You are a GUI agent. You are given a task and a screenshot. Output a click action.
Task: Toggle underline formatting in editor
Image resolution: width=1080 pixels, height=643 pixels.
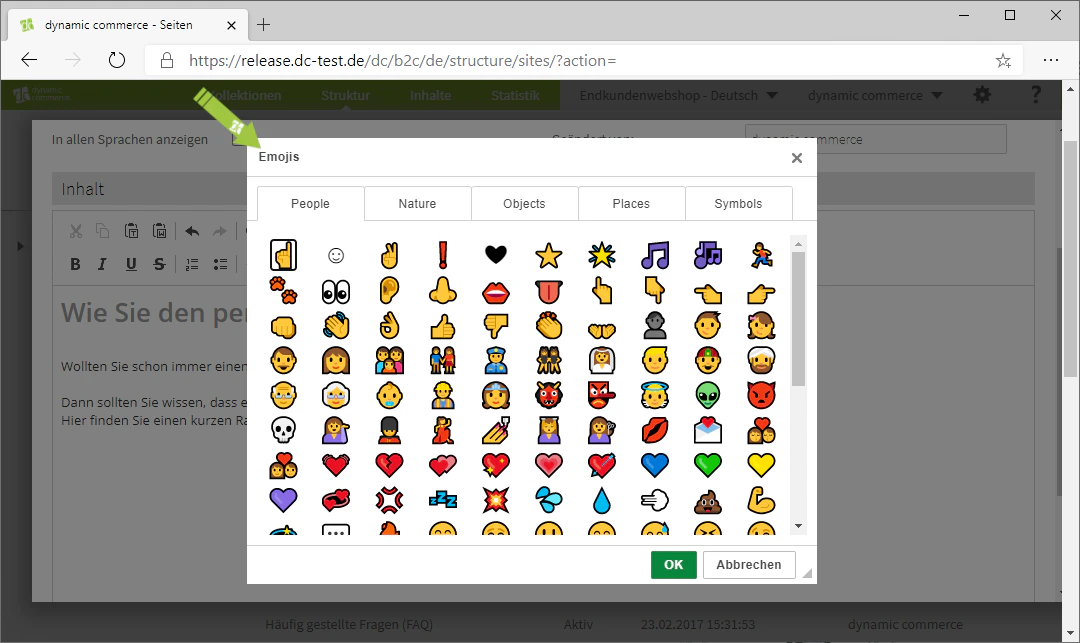pos(131,264)
